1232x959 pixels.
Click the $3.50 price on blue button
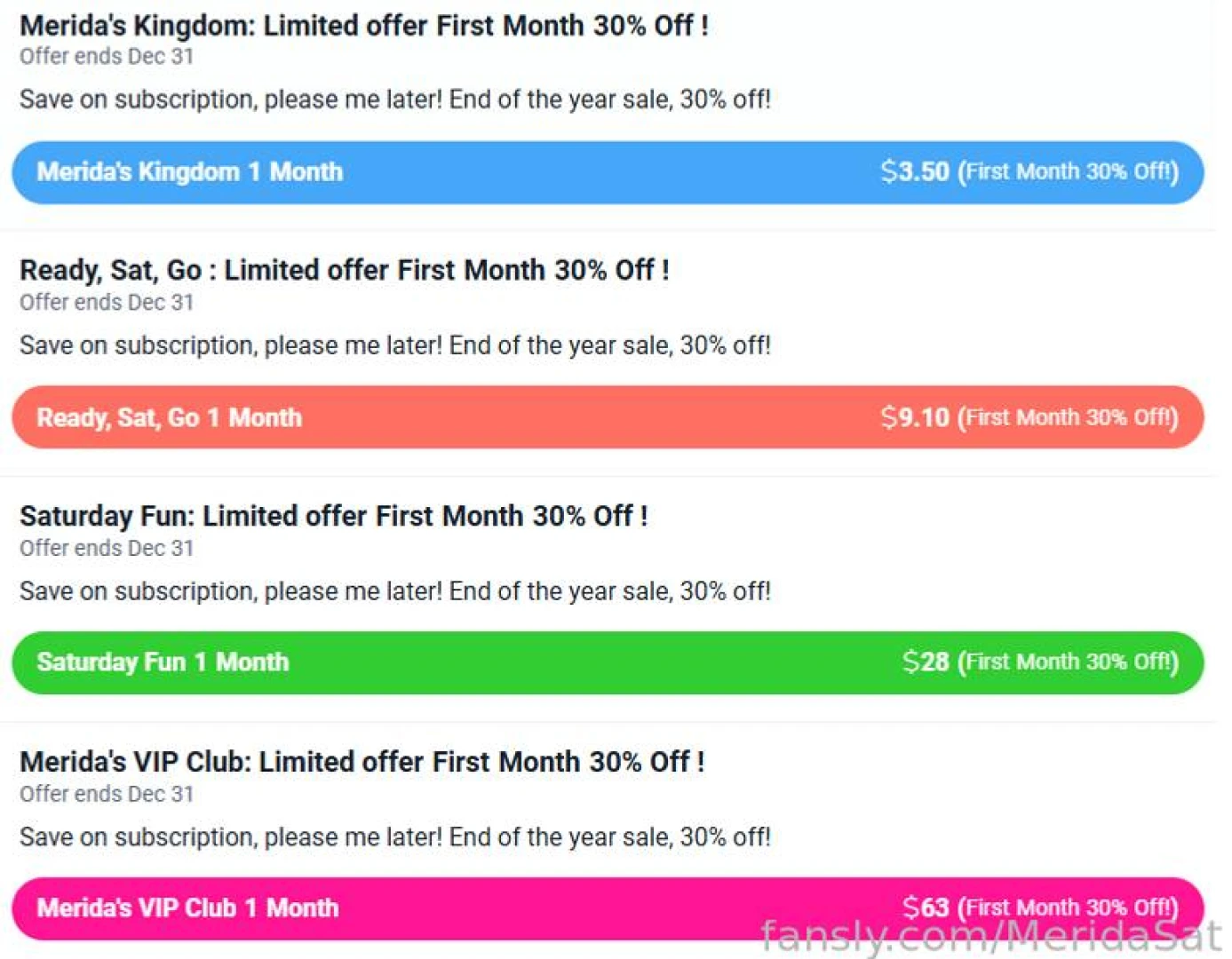914,171
